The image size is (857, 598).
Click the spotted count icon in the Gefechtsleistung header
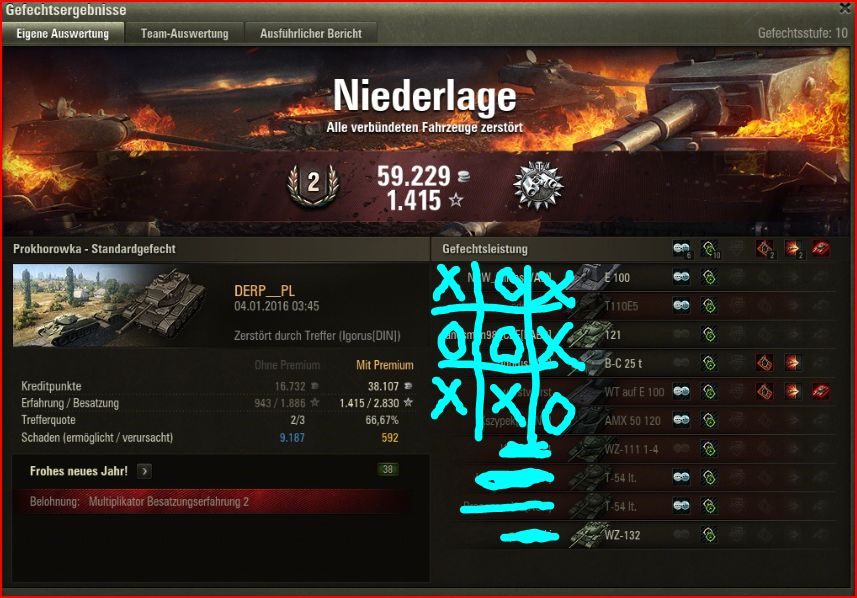click(682, 249)
